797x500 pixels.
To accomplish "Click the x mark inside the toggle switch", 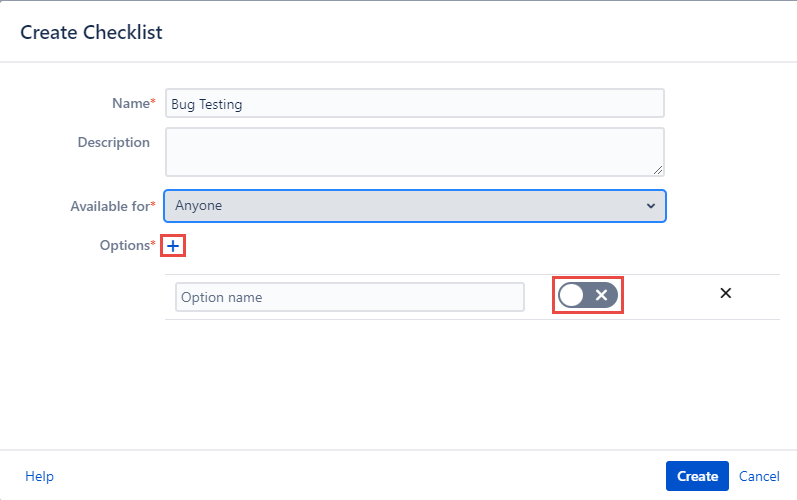I will (x=602, y=295).
